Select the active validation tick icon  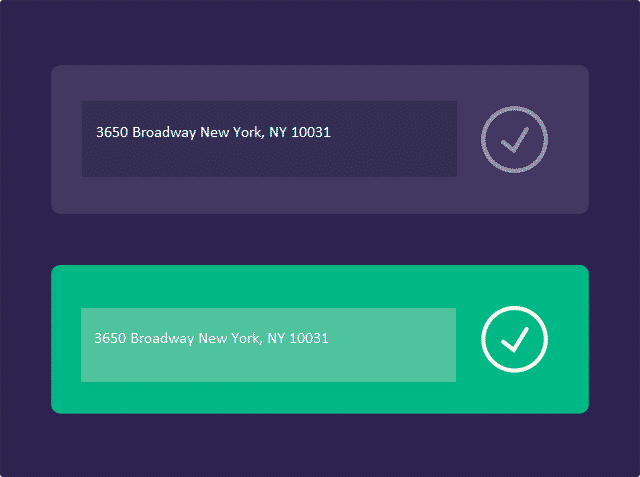click(514, 339)
